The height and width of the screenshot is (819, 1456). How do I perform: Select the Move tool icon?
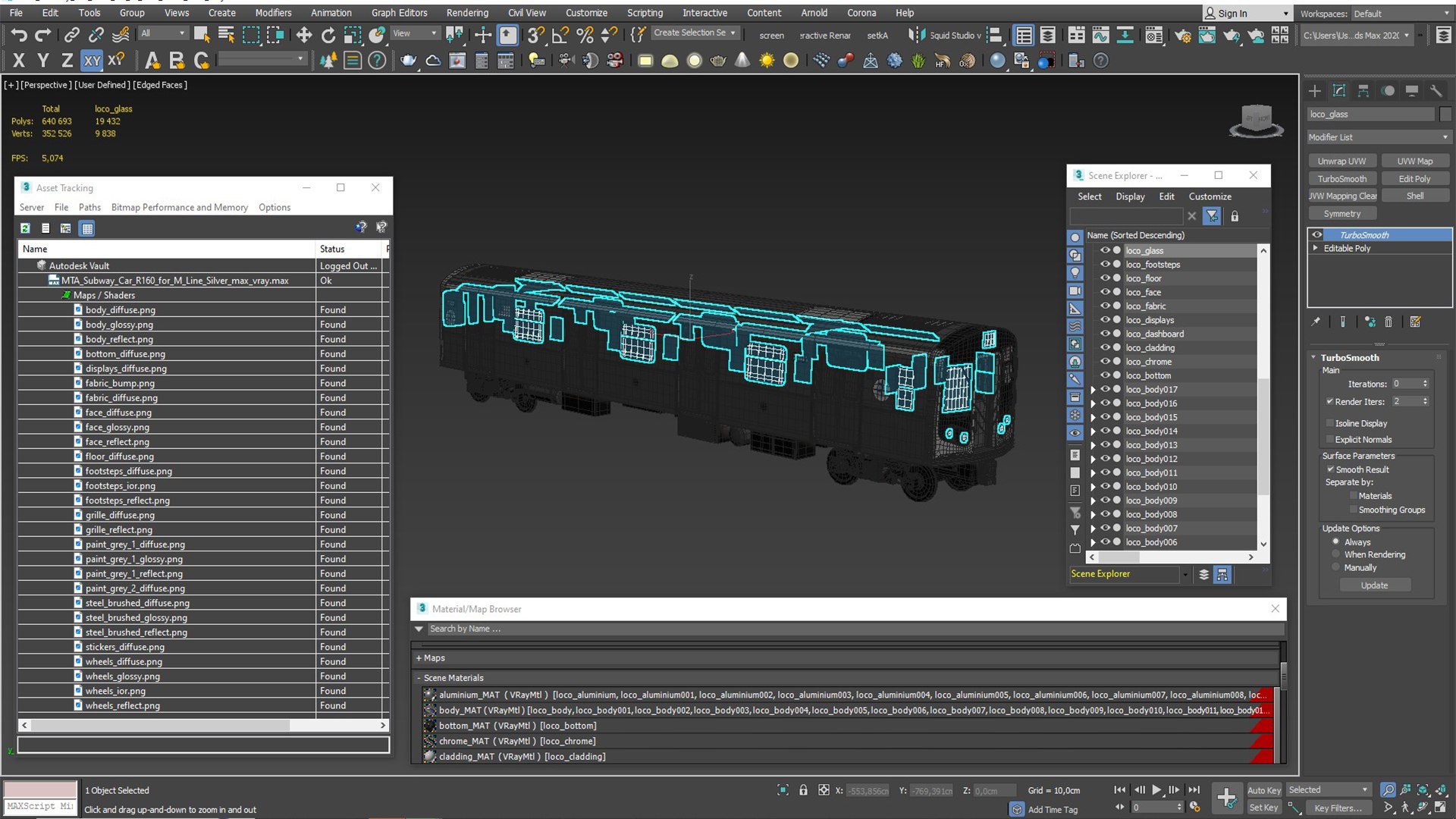(304, 35)
